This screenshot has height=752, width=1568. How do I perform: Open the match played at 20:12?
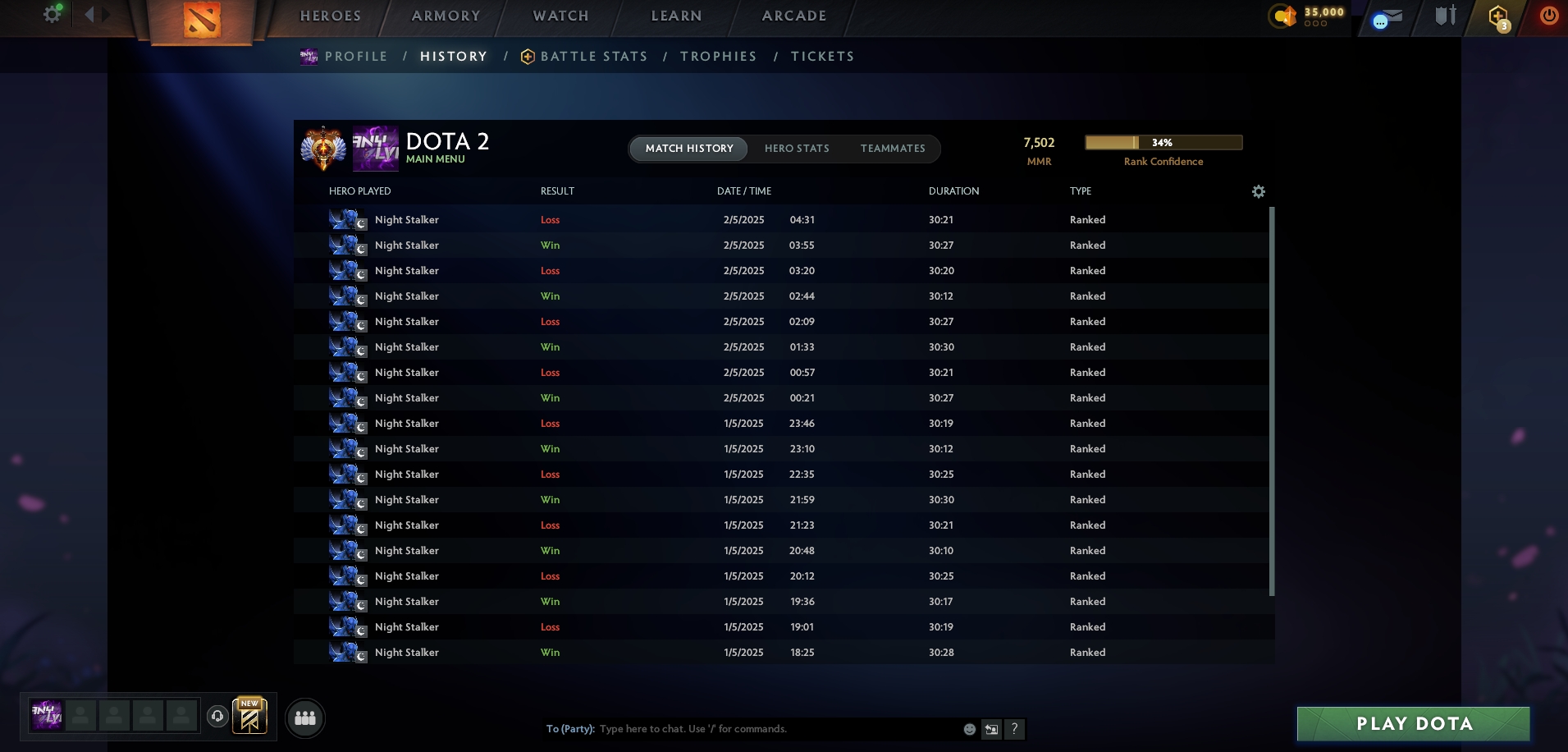[781, 576]
